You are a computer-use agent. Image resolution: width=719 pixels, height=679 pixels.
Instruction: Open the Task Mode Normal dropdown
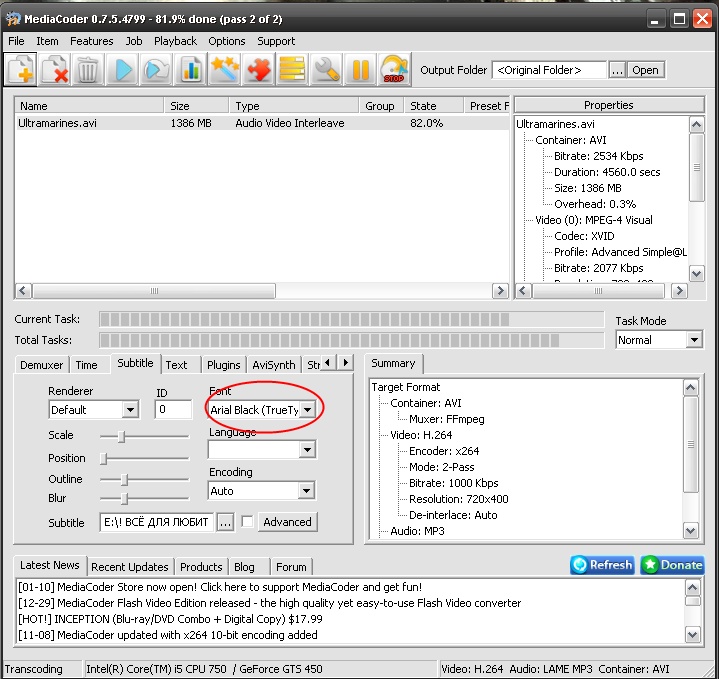(658, 340)
